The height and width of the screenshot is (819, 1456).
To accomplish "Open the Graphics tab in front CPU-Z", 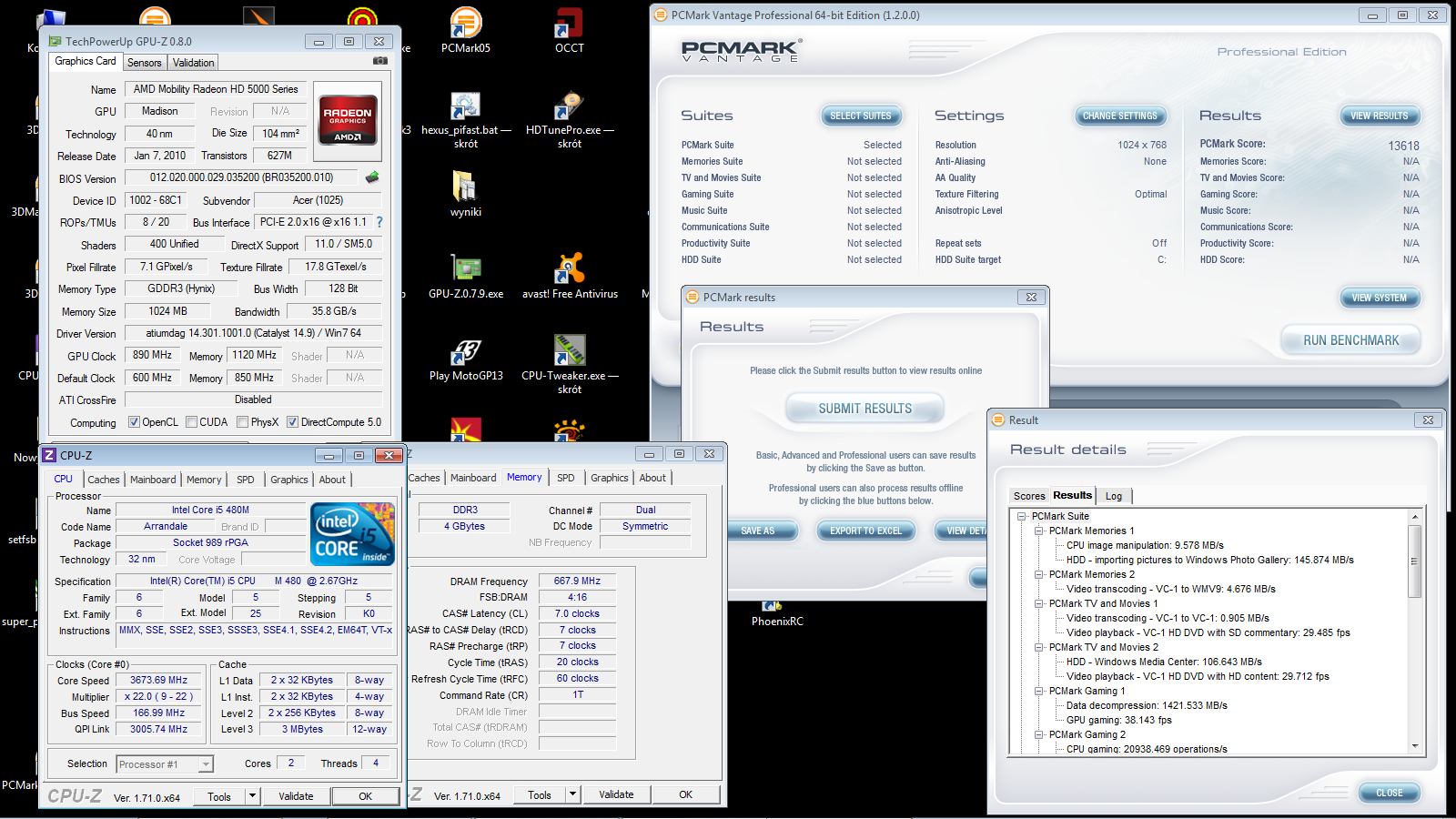I will tap(289, 480).
